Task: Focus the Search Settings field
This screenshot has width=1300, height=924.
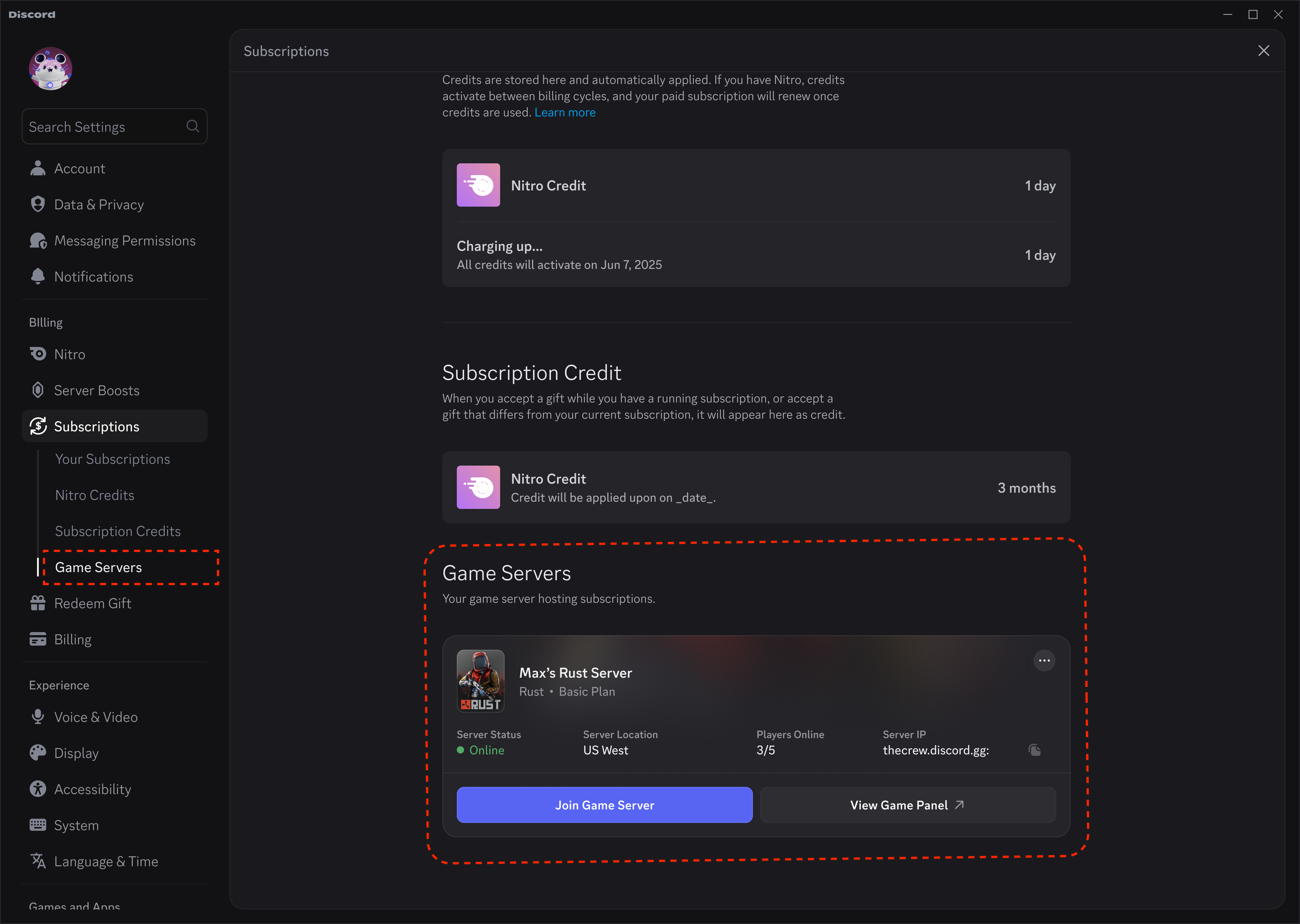Action: (114, 126)
